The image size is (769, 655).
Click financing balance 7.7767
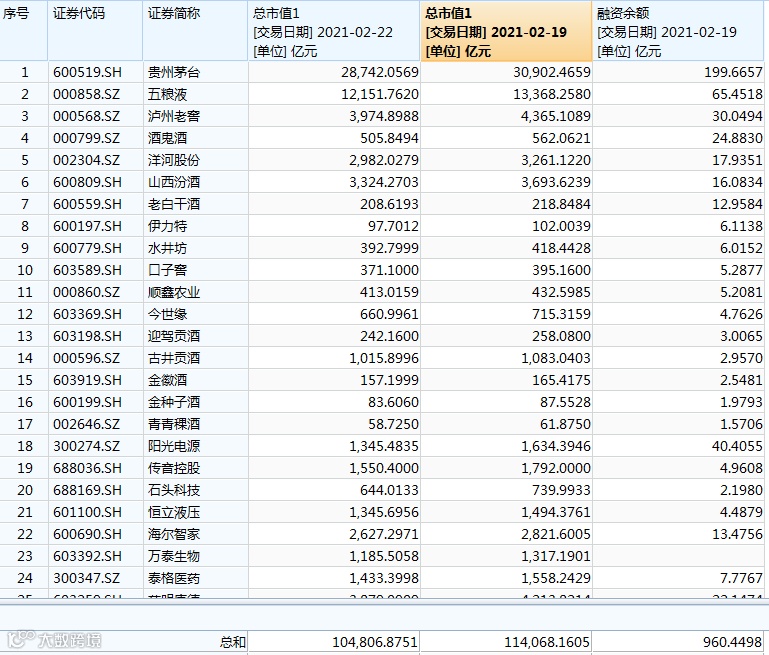coord(741,578)
